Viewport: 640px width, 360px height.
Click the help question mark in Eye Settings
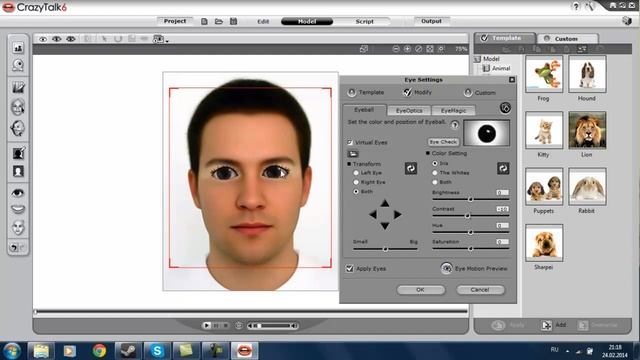pyautogui.click(x=454, y=124)
